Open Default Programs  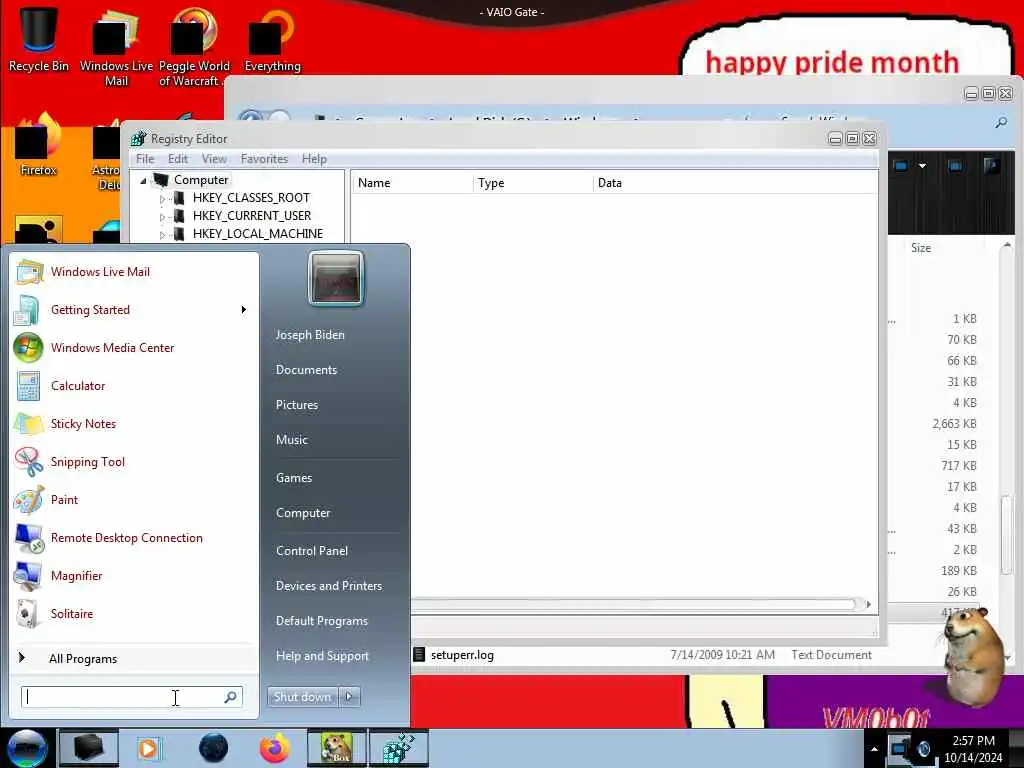click(322, 621)
